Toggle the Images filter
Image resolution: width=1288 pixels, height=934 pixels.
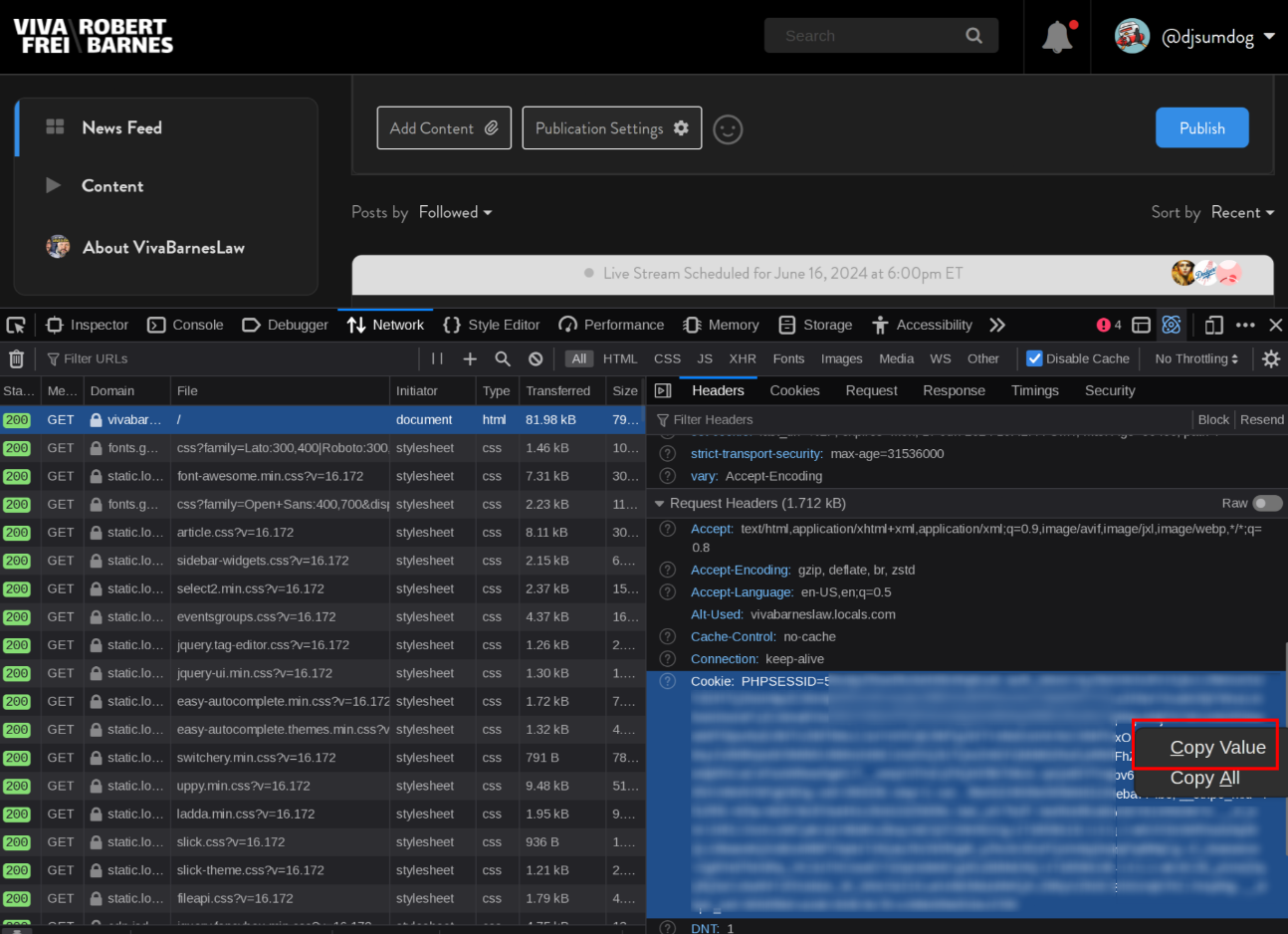(x=841, y=358)
